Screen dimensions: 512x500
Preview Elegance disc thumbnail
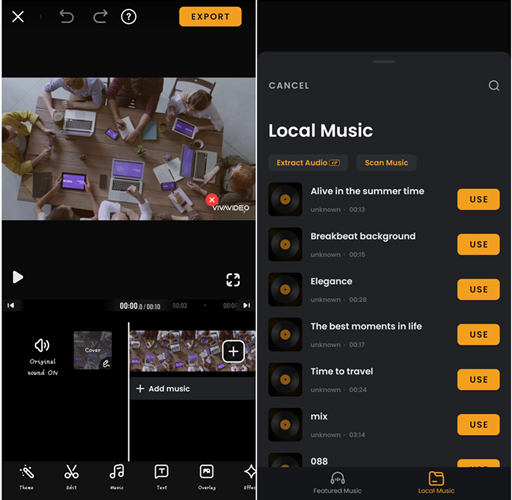pyautogui.click(x=285, y=289)
